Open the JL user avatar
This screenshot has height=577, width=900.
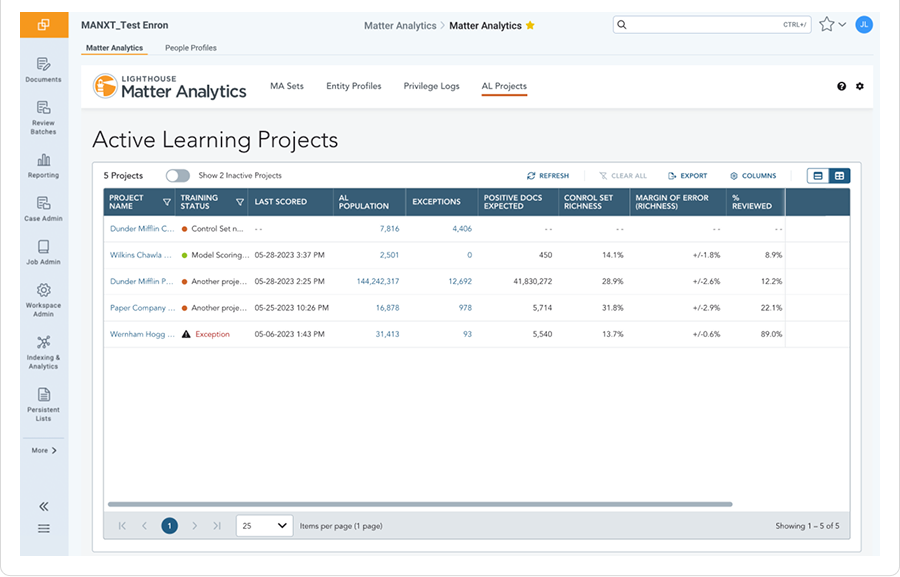[x=864, y=25]
